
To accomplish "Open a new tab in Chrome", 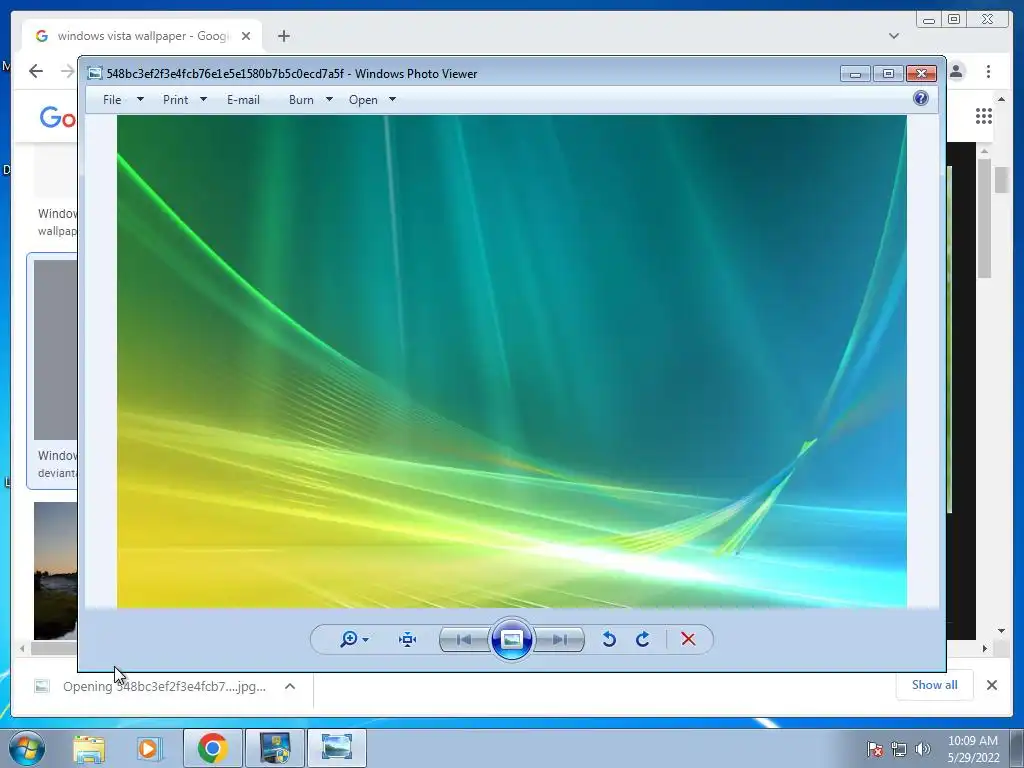I will click(x=283, y=36).
